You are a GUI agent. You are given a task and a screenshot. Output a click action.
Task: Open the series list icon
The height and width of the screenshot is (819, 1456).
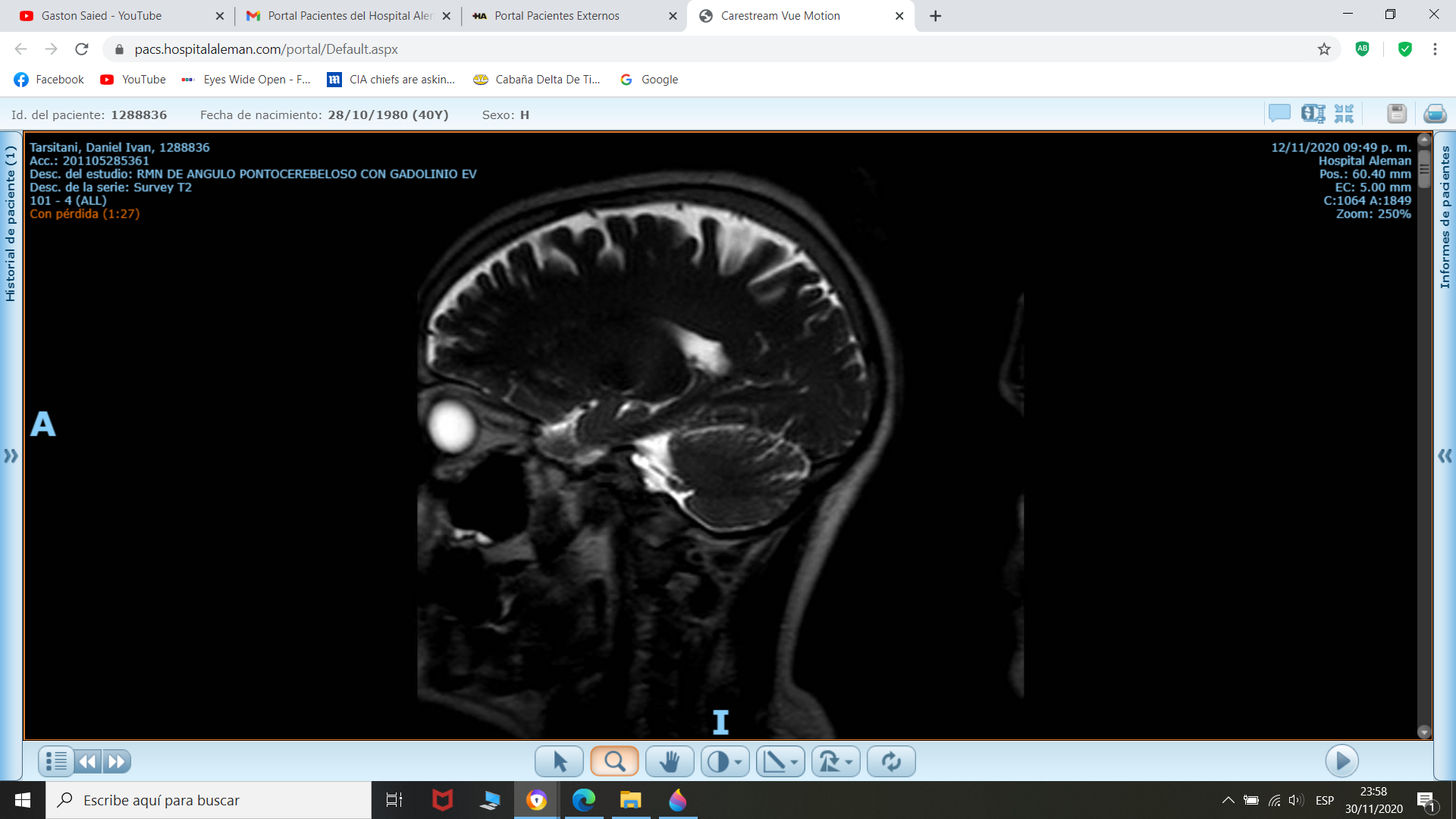56,761
